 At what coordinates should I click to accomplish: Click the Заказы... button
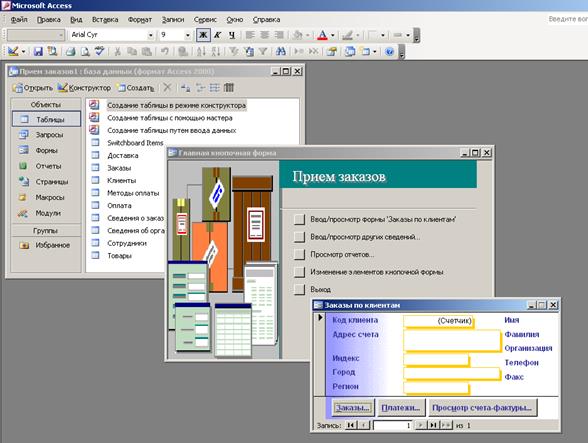pyautogui.click(x=353, y=408)
